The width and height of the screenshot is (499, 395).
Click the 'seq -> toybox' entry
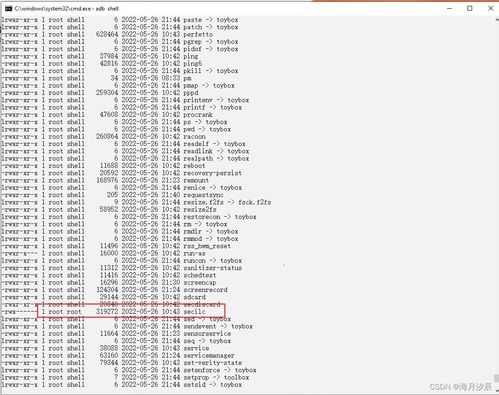[207, 341]
